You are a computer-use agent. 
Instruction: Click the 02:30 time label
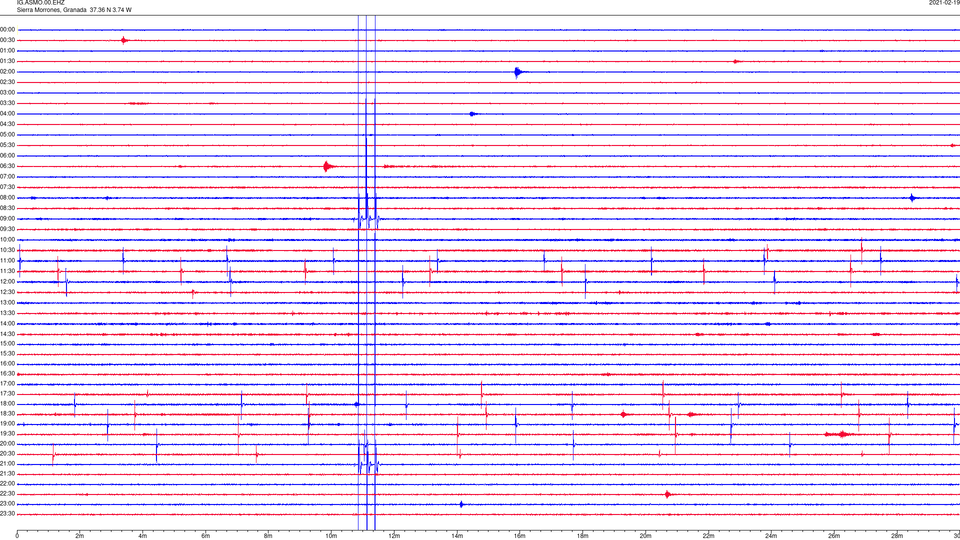pyautogui.click(x=7, y=82)
